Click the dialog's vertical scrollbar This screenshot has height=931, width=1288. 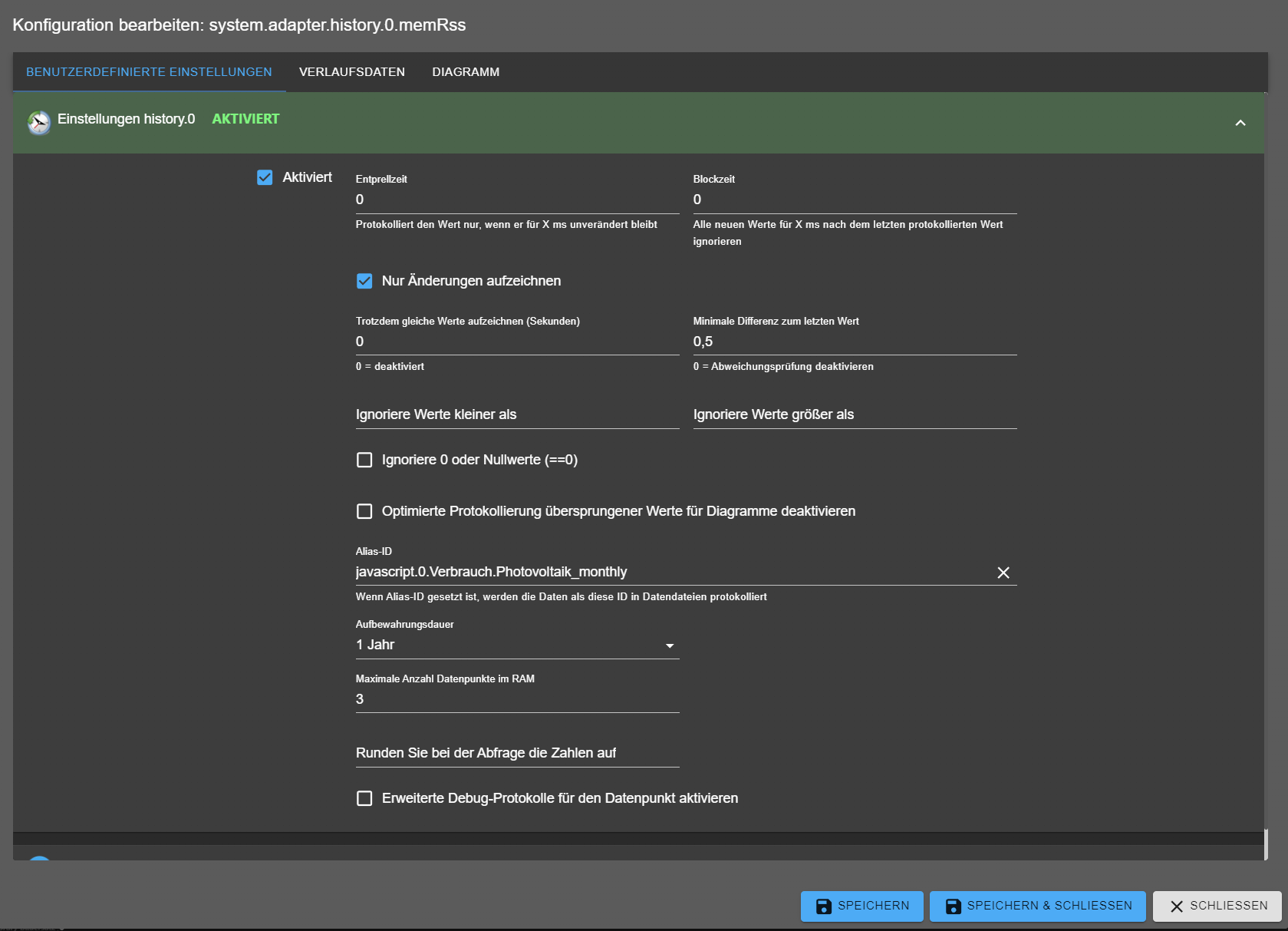point(1266,844)
